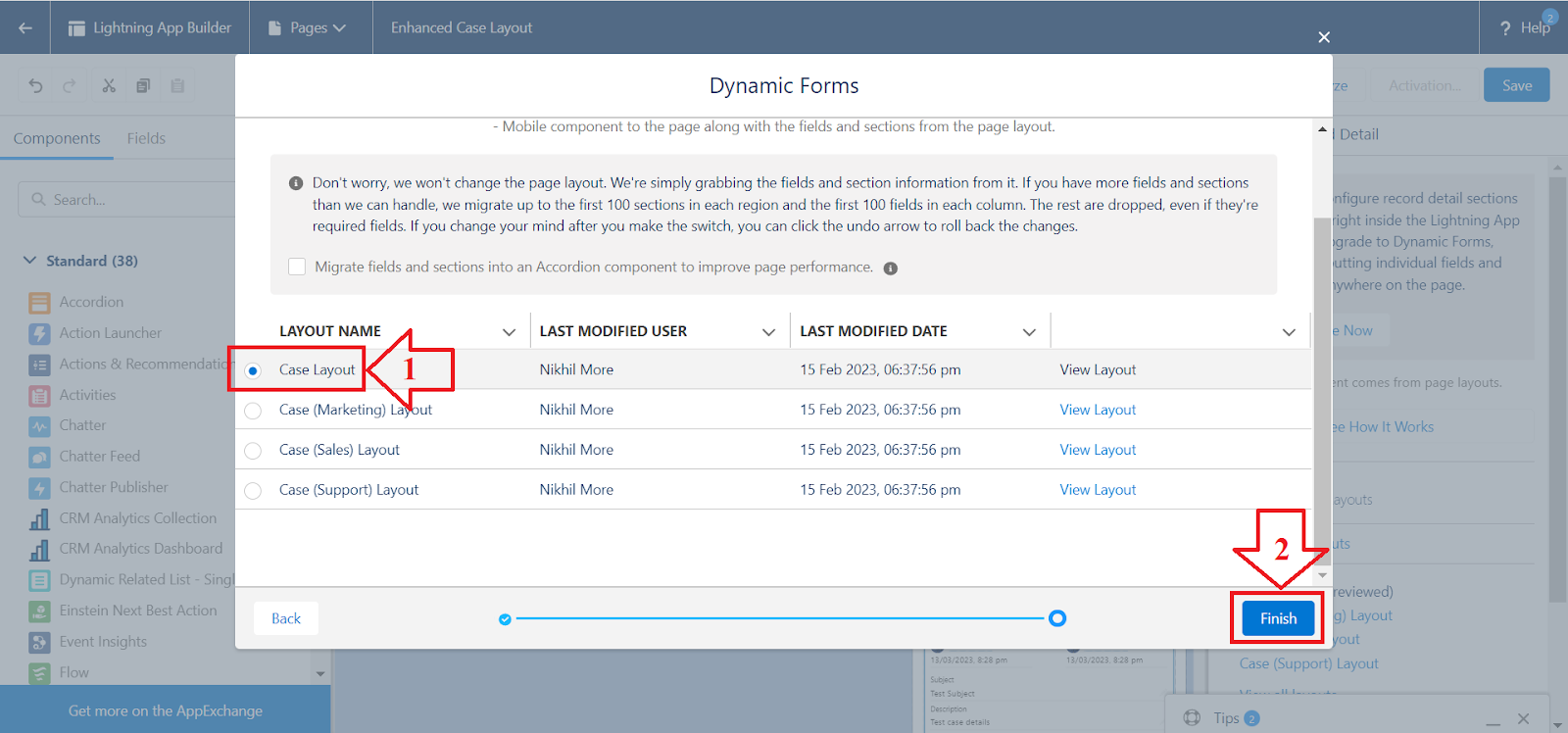Select the Actions & Recommendations icon
Screen dimensions: 1568x733
(x=39, y=365)
